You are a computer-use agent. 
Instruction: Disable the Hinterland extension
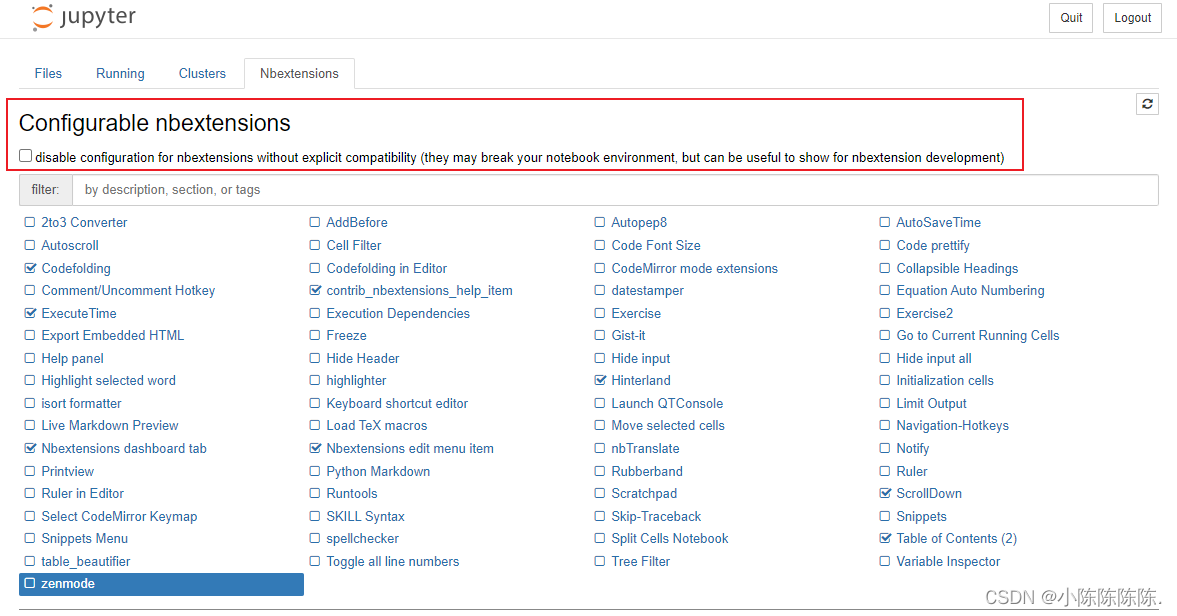[x=599, y=380]
